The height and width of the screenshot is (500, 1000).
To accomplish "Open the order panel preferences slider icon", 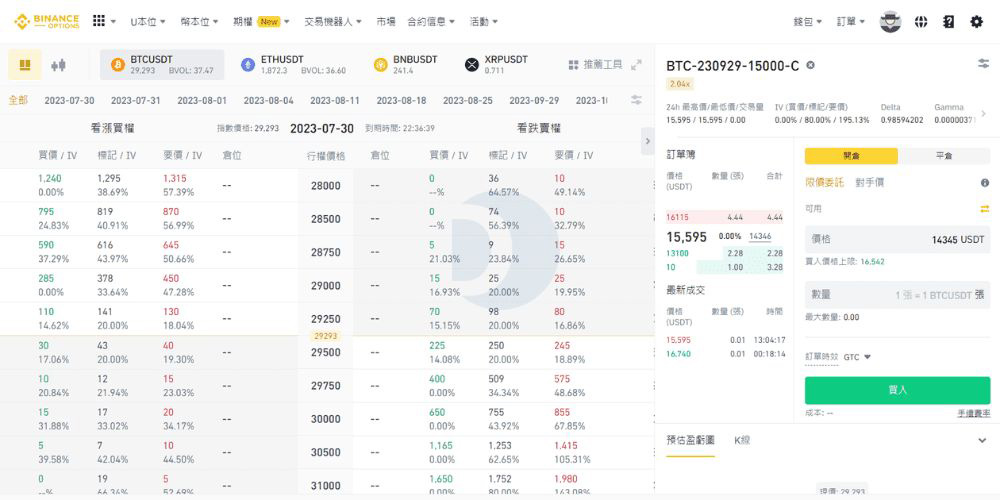I will tap(983, 63).
